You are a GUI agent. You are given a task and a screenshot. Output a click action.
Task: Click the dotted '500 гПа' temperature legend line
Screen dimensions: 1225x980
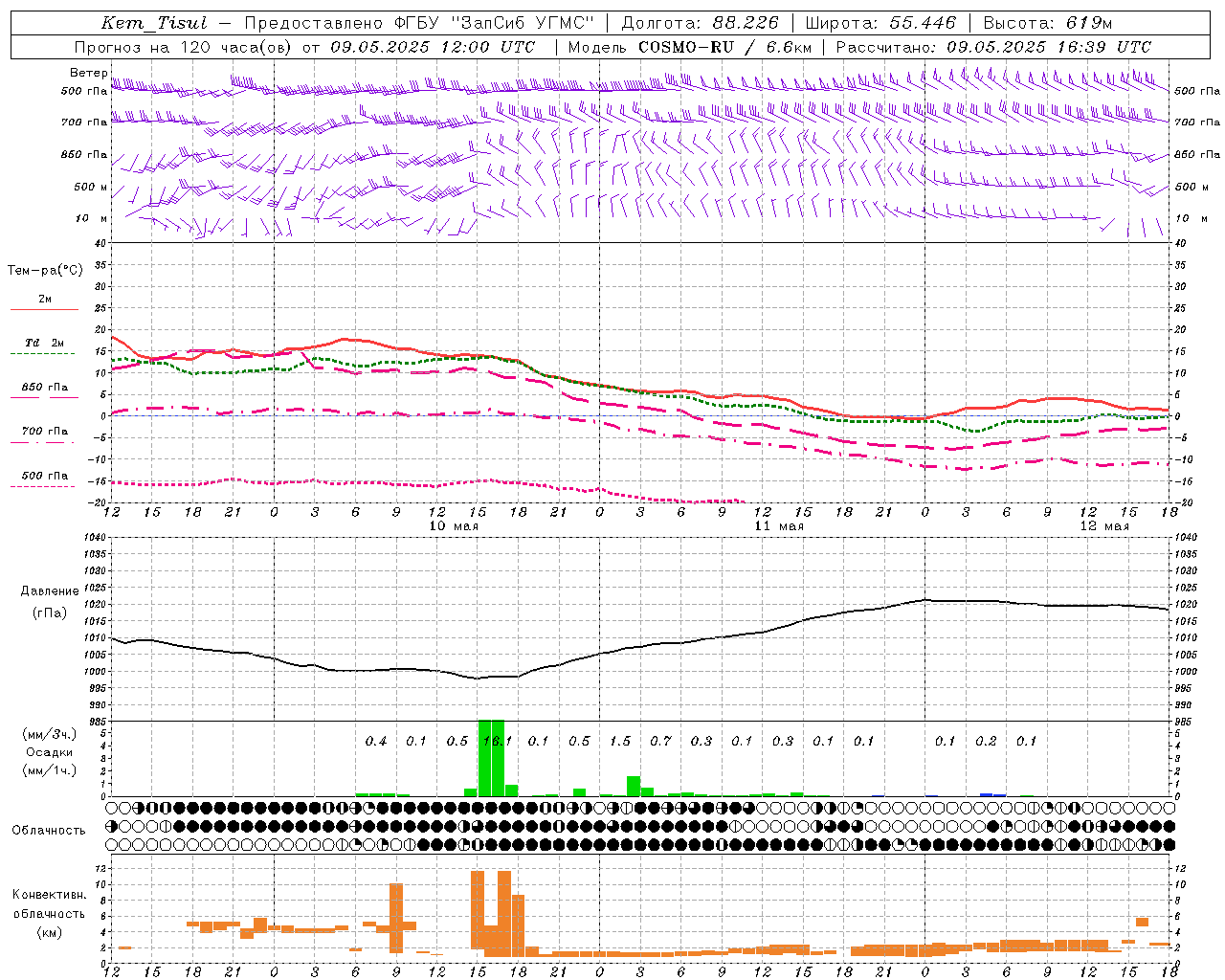click(43, 486)
